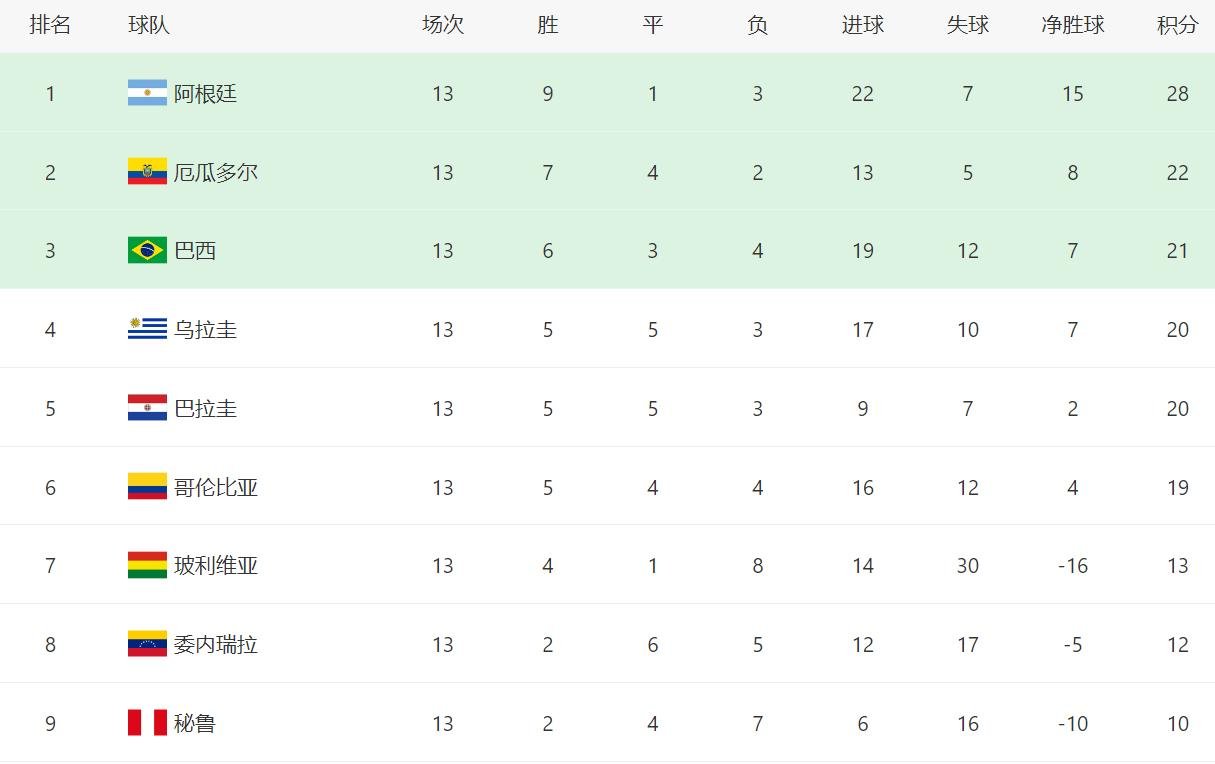
Task: Open the 乌拉圭 team page
Action: pos(205,329)
